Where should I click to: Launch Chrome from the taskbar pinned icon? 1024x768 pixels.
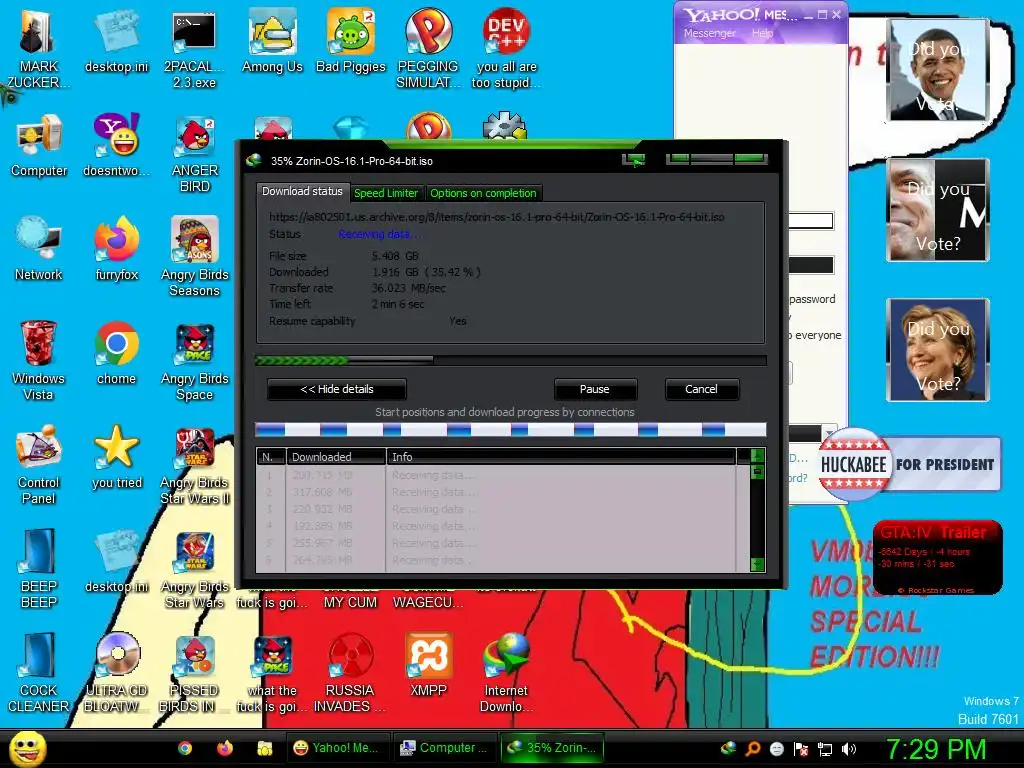pos(185,748)
